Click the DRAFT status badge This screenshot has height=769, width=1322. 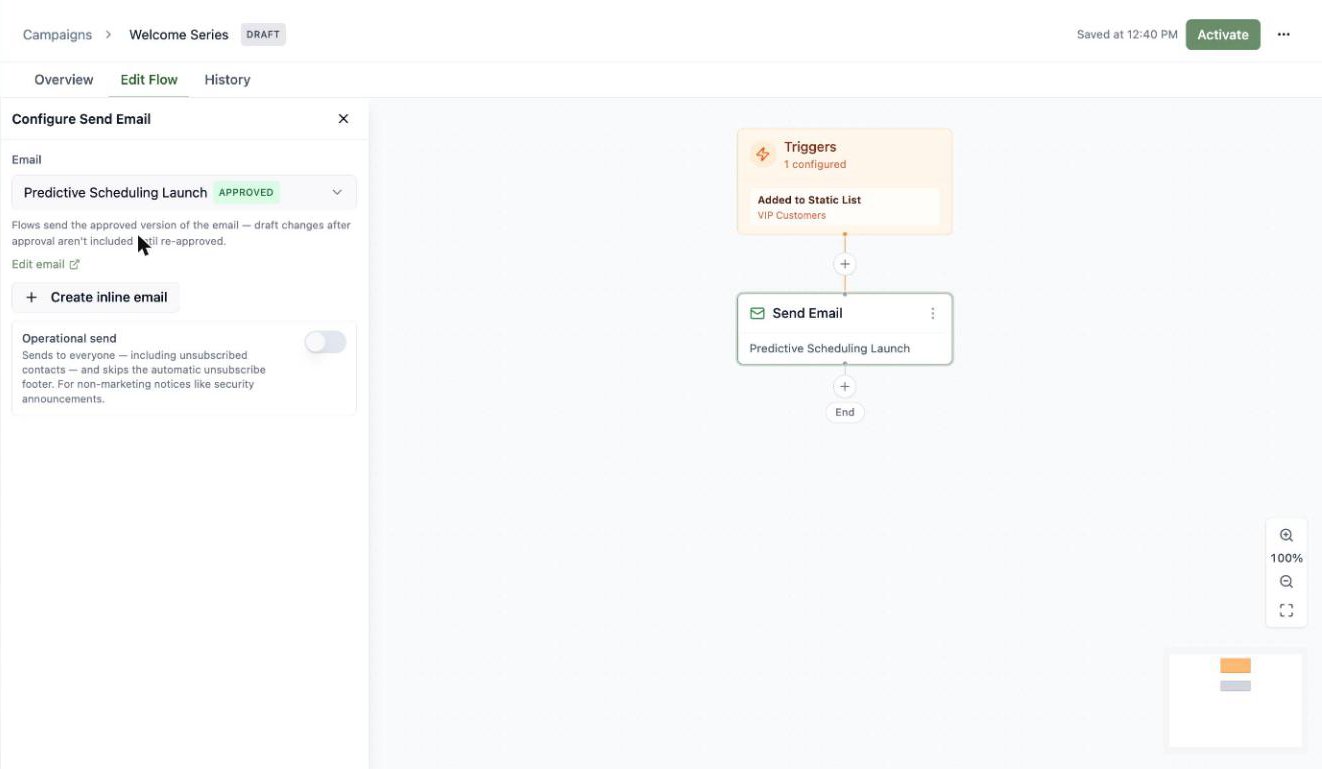pos(263,34)
